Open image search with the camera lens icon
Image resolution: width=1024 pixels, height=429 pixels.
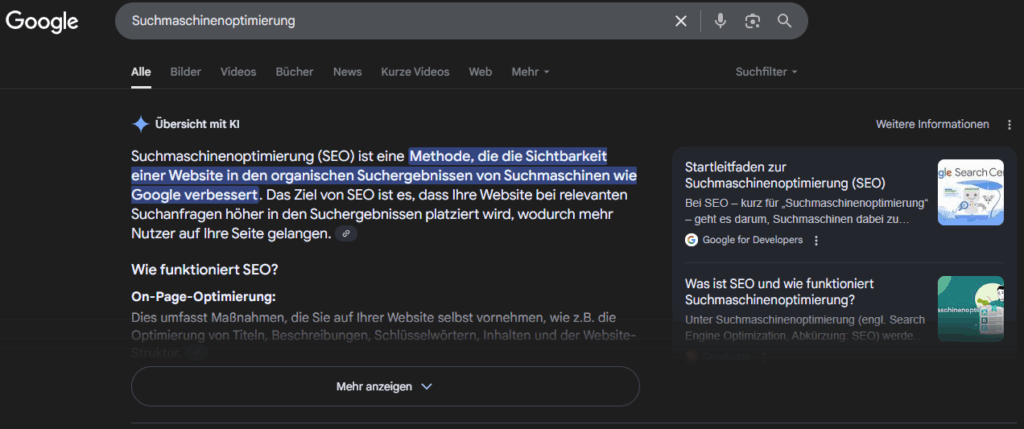point(752,21)
